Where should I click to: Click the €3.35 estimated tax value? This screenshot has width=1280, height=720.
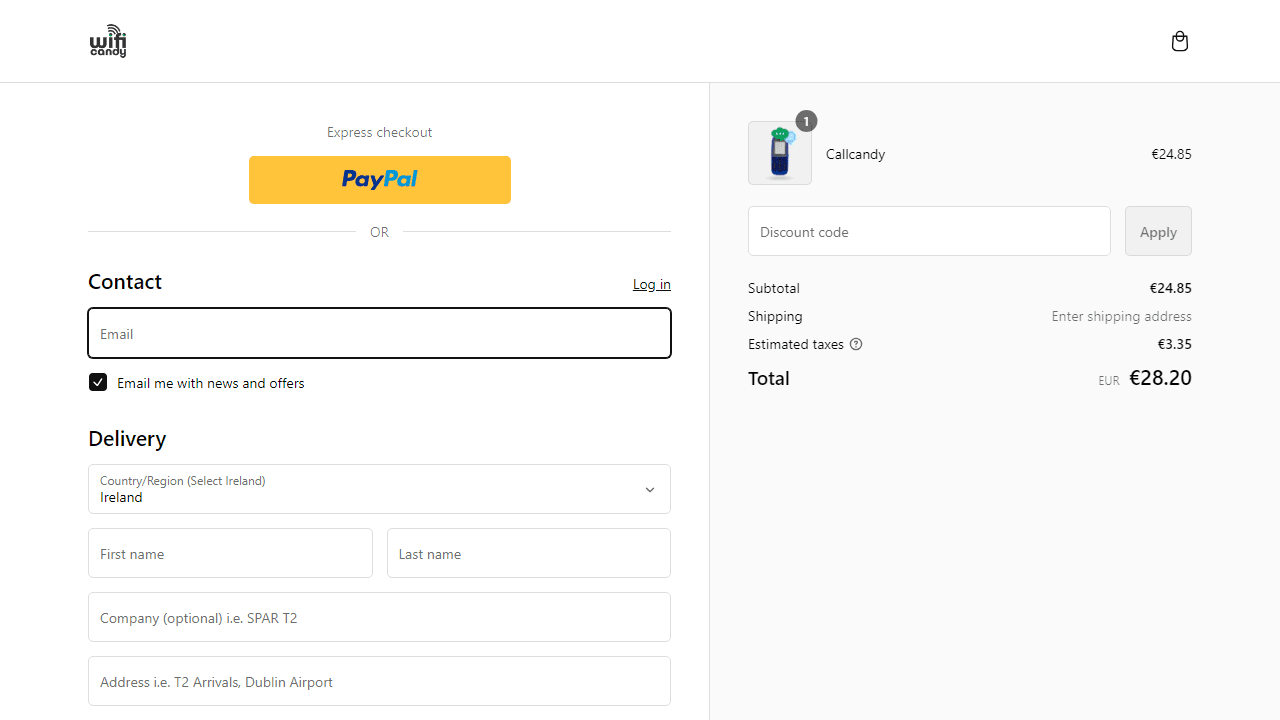[x=1175, y=344]
